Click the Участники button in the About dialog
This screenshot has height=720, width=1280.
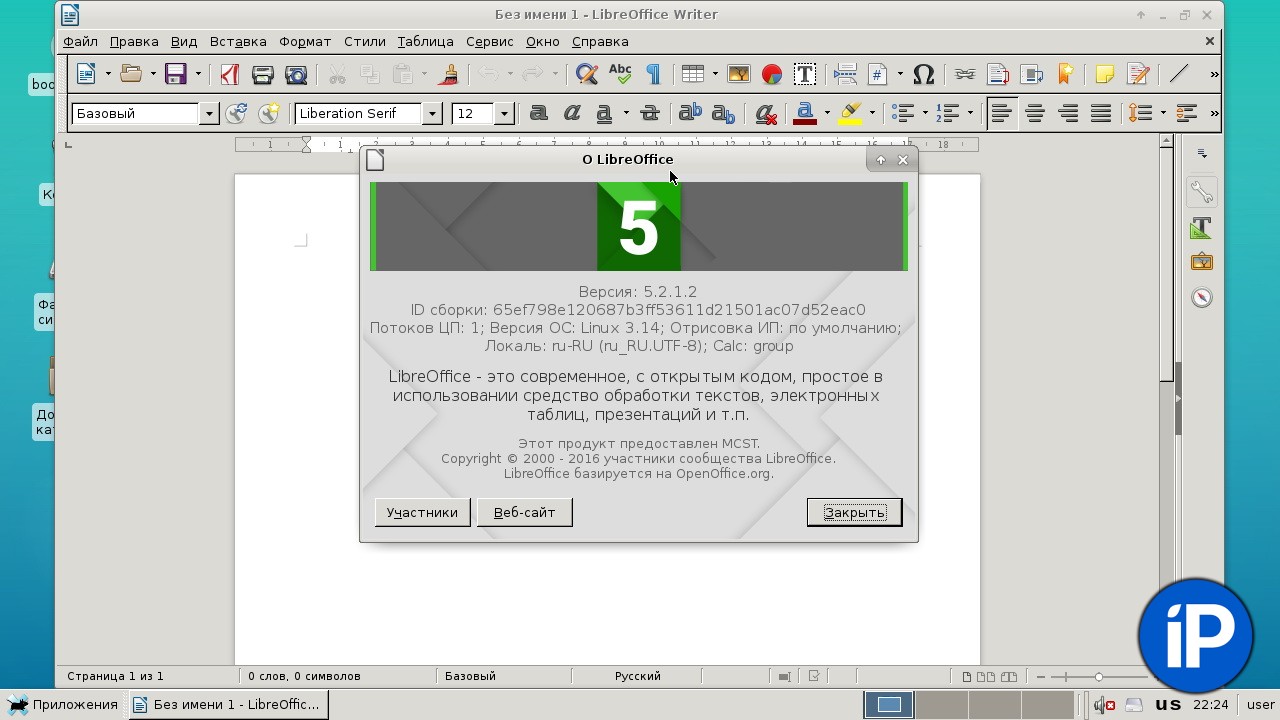coord(422,512)
